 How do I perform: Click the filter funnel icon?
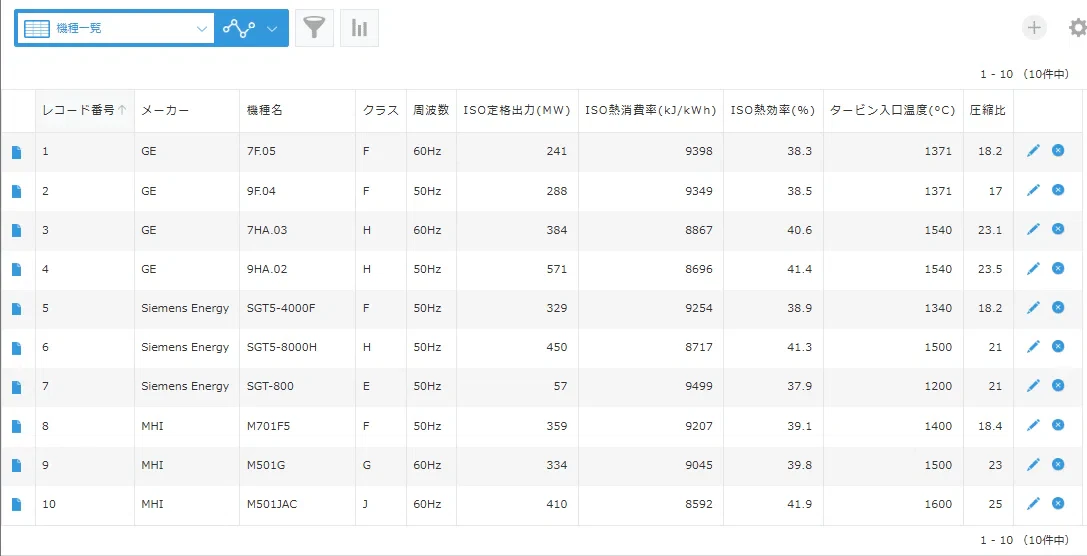coord(315,28)
